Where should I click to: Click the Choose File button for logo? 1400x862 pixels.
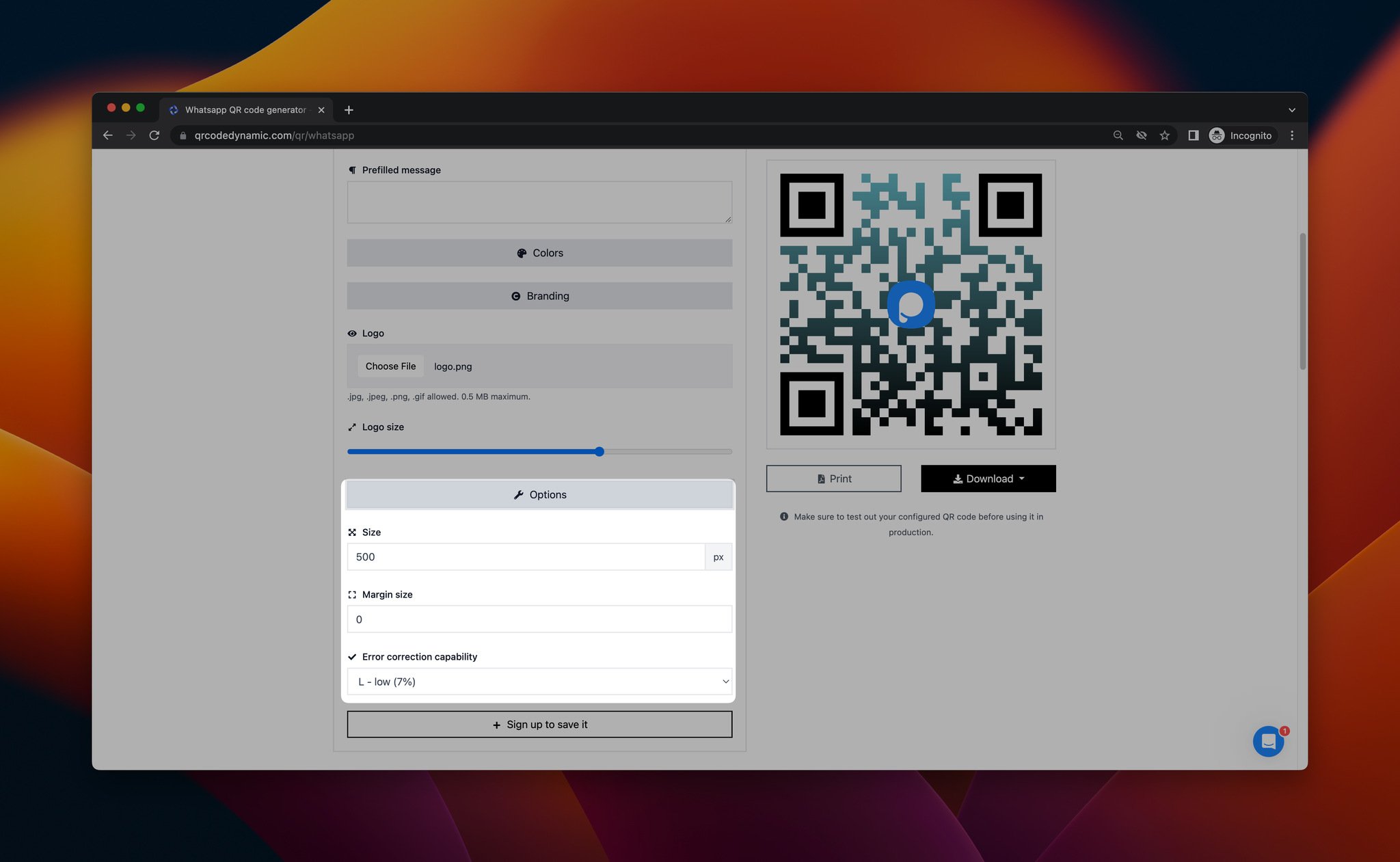(390, 366)
